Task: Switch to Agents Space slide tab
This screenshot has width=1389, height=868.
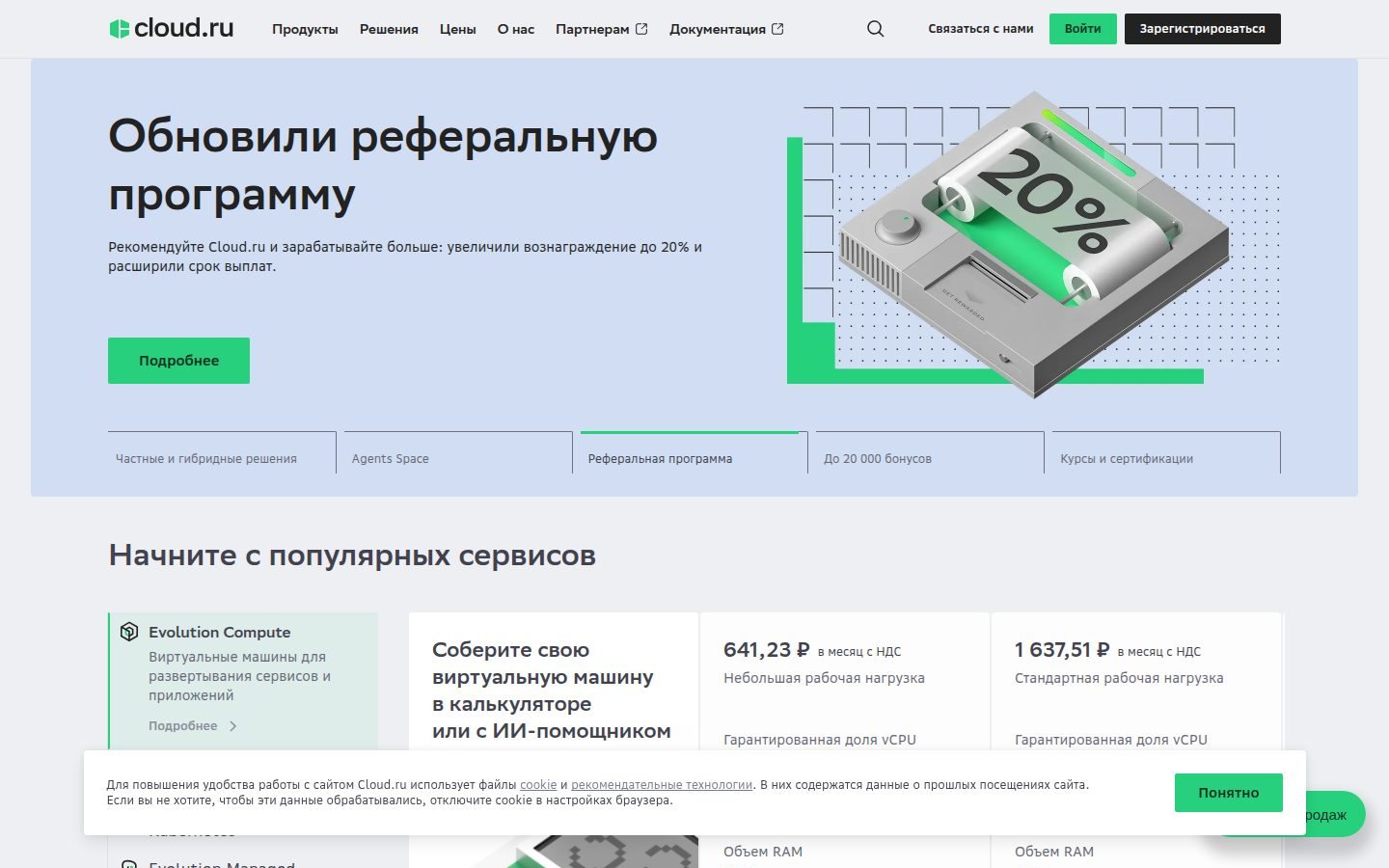Action: 458,452
